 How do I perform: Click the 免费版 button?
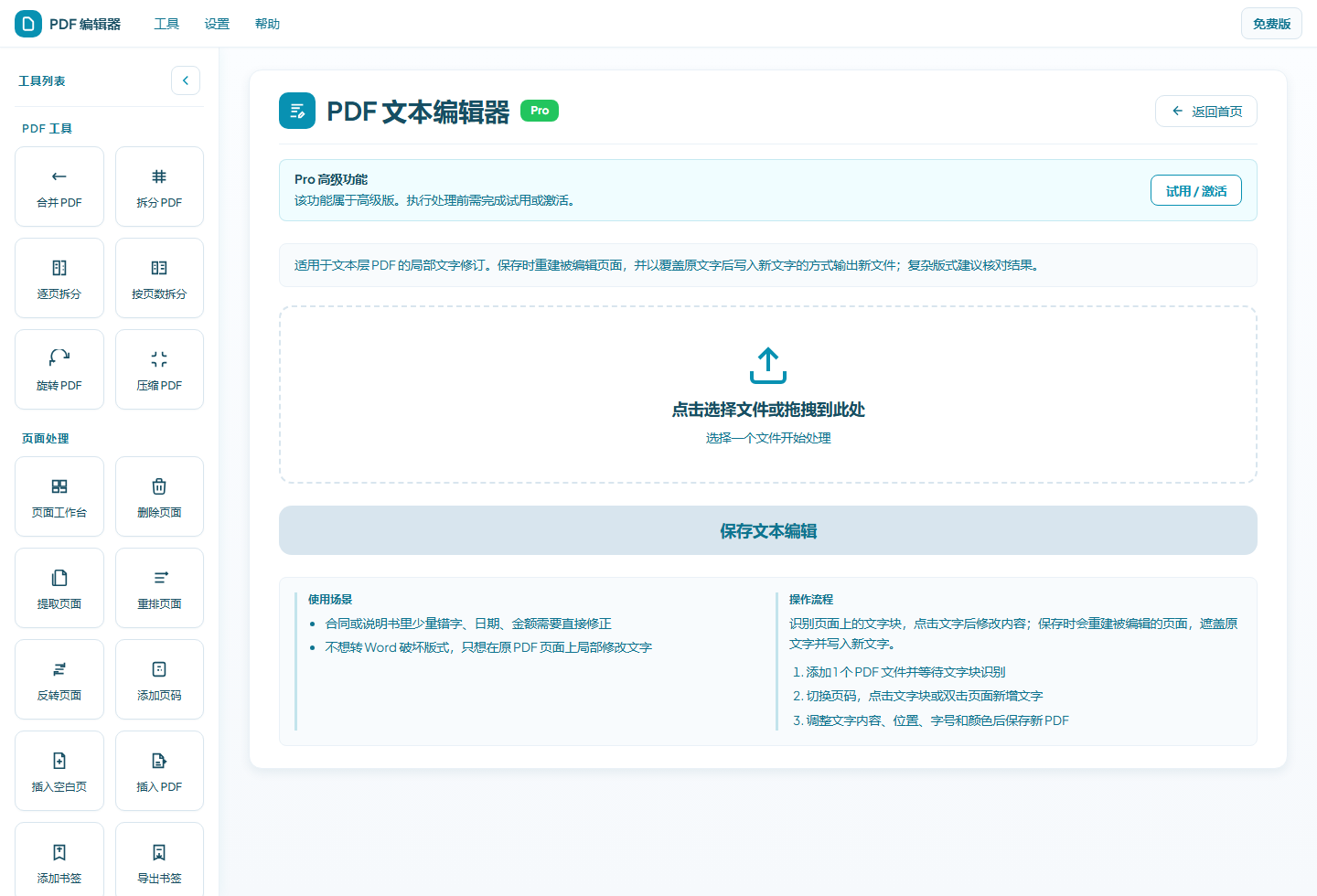(1271, 24)
